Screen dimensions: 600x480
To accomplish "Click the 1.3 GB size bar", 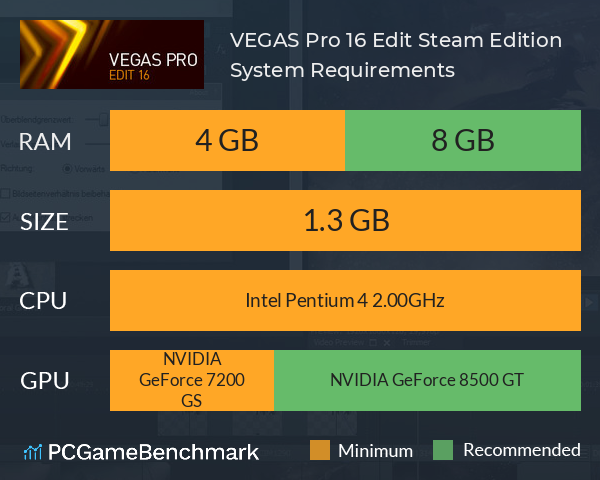I will 345,221.
